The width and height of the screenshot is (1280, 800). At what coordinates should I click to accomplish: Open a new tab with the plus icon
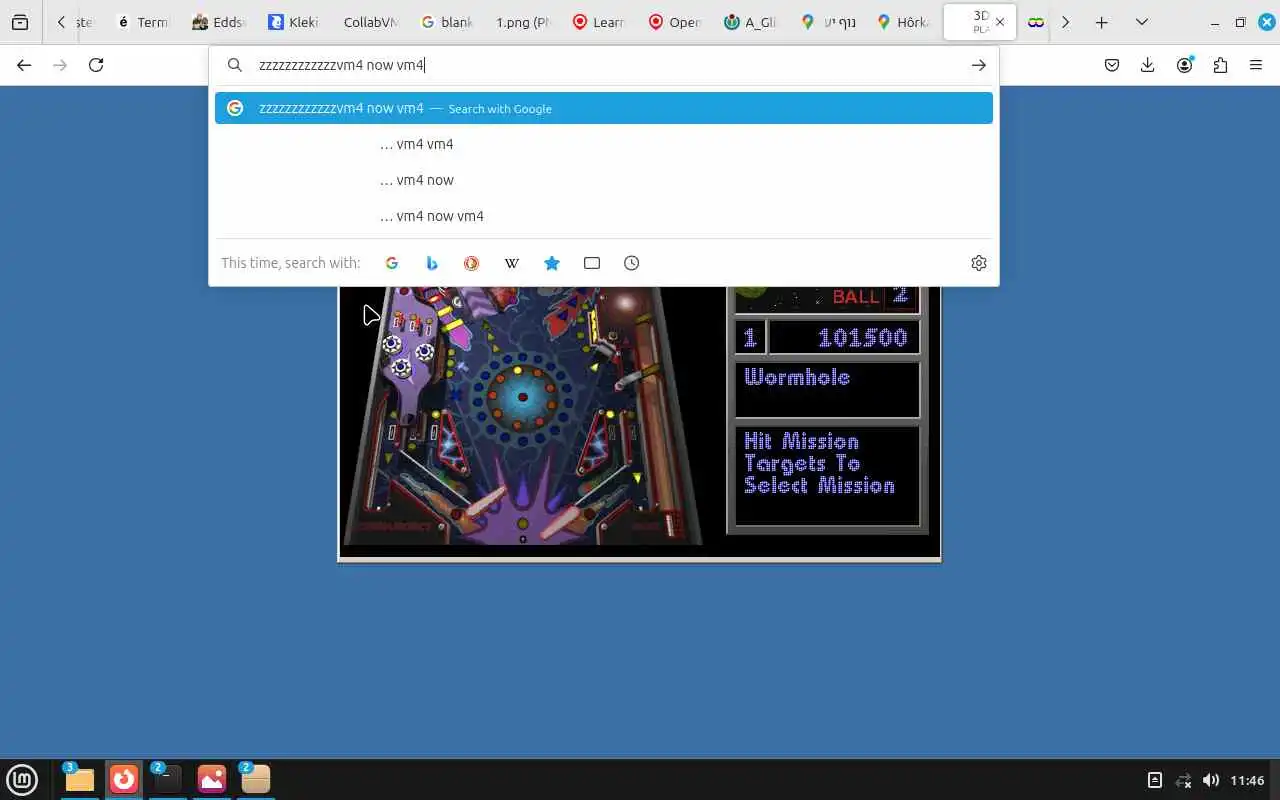pos(1101,22)
